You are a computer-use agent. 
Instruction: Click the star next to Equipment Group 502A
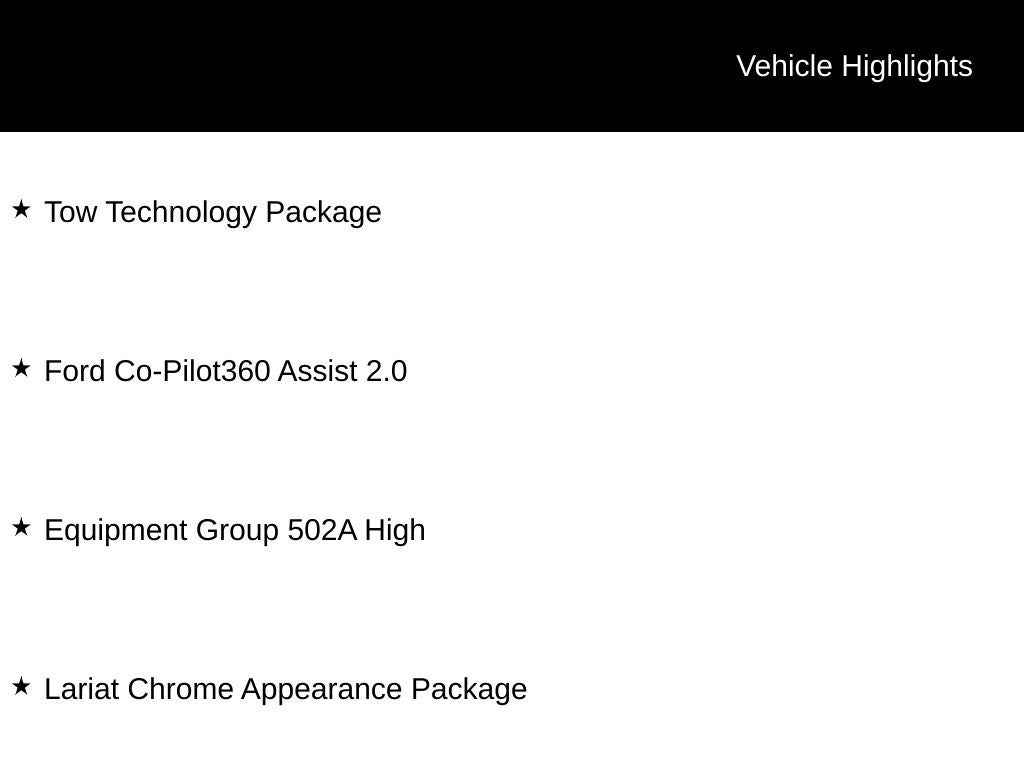(x=21, y=527)
